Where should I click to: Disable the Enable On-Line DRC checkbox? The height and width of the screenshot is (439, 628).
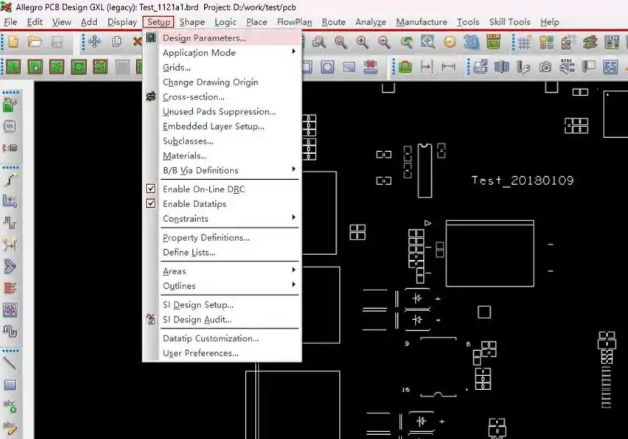click(151, 188)
